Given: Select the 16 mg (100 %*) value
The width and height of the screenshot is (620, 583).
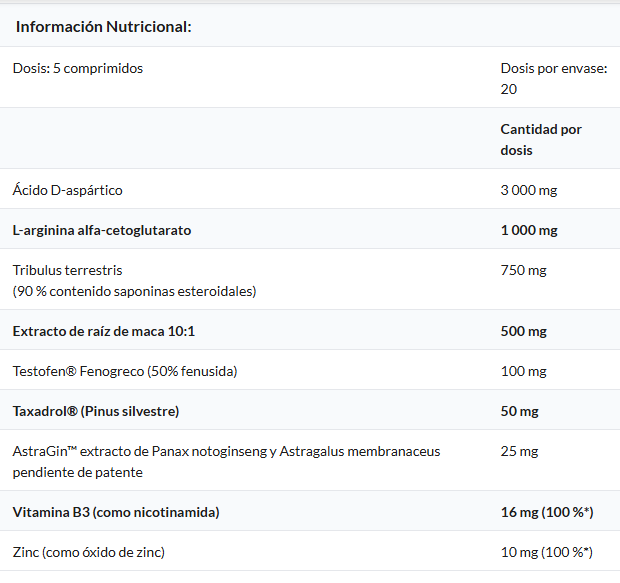Looking at the screenshot, I should tap(547, 512).
